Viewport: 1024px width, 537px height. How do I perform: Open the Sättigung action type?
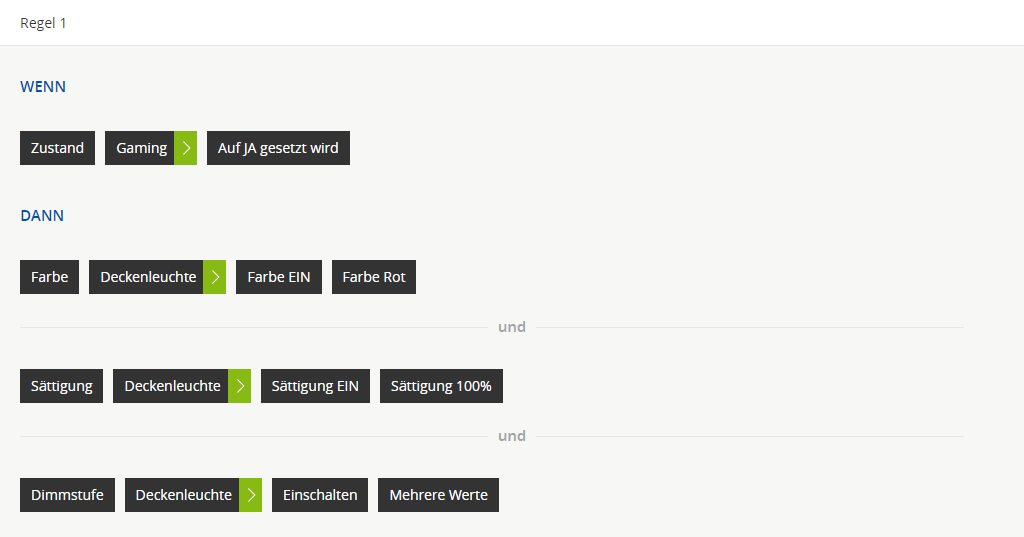pyautogui.click(x=61, y=386)
